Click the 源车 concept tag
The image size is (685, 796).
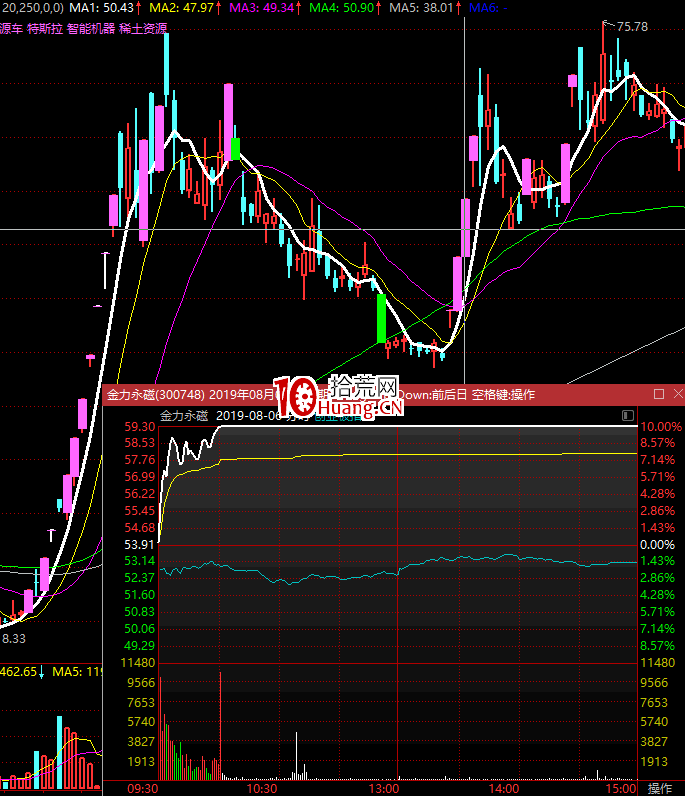coord(11,28)
